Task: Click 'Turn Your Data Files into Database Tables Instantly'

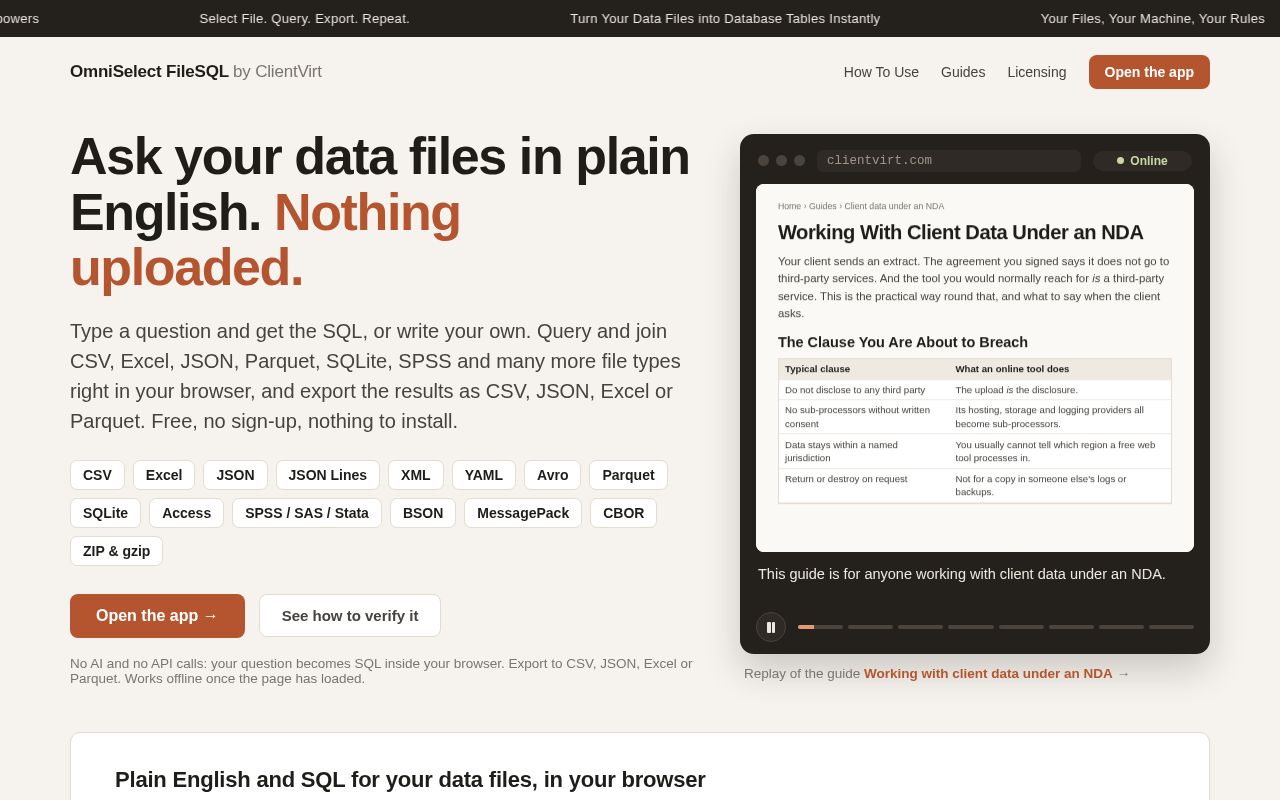Action: click(x=725, y=18)
